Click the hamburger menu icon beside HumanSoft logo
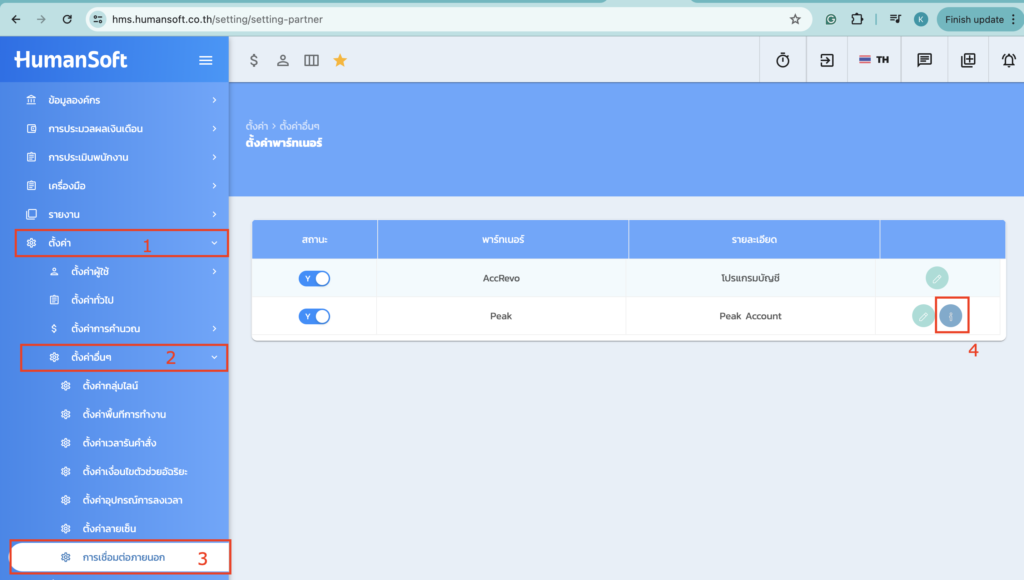The height and width of the screenshot is (580, 1024). (x=205, y=60)
